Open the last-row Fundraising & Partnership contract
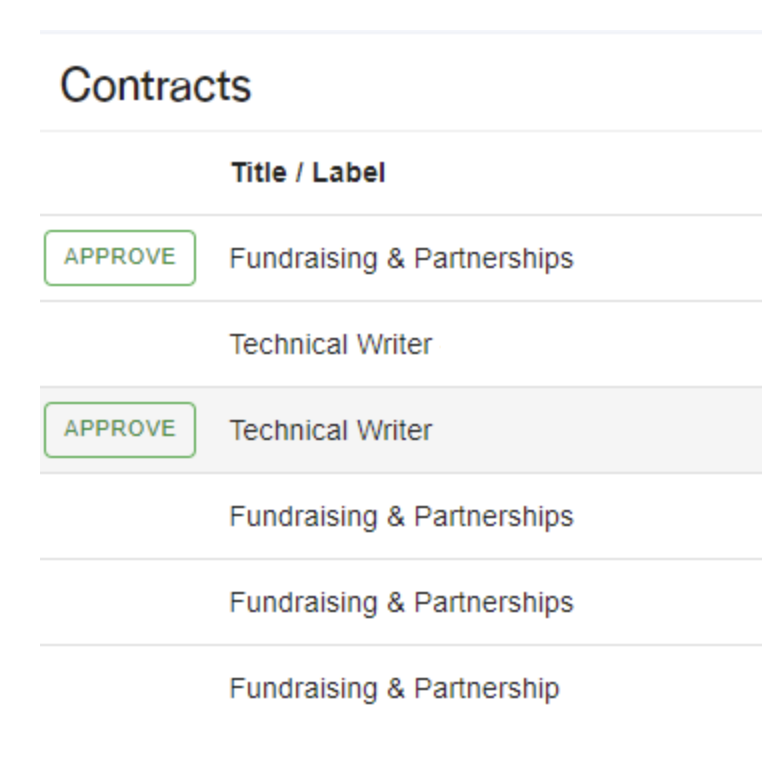The image size is (763, 764). (394, 689)
